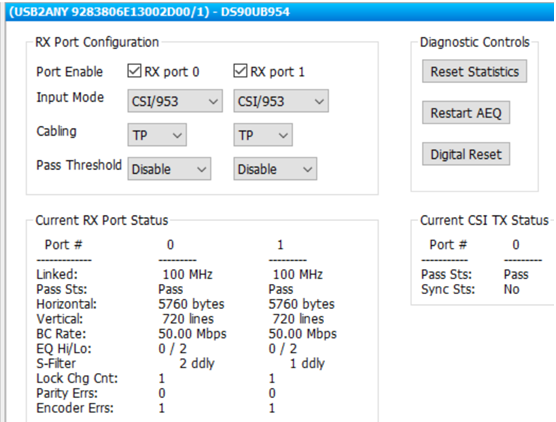Click CSI TX Pass Sts Pass value
Viewport: 556px width, 422px height.
pos(516,274)
